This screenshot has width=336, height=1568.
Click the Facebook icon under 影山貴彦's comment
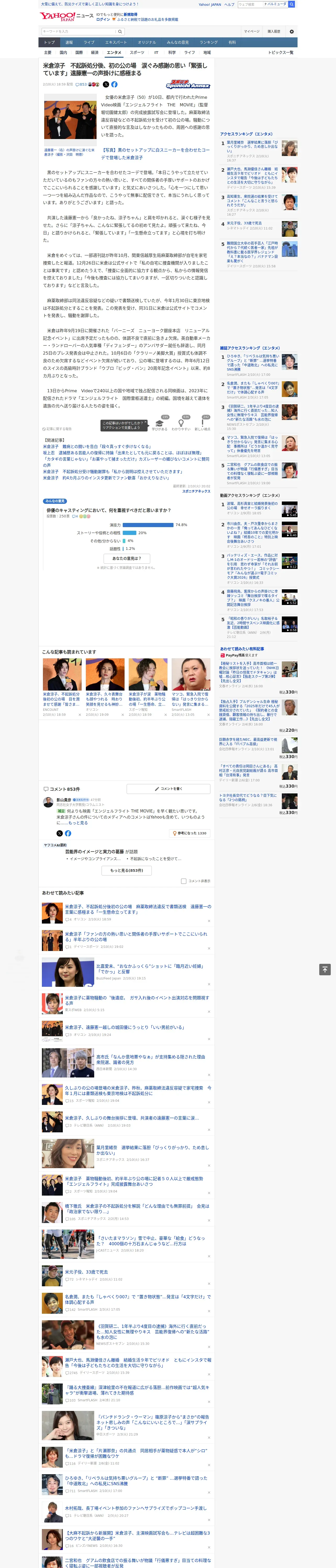coord(68,833)
